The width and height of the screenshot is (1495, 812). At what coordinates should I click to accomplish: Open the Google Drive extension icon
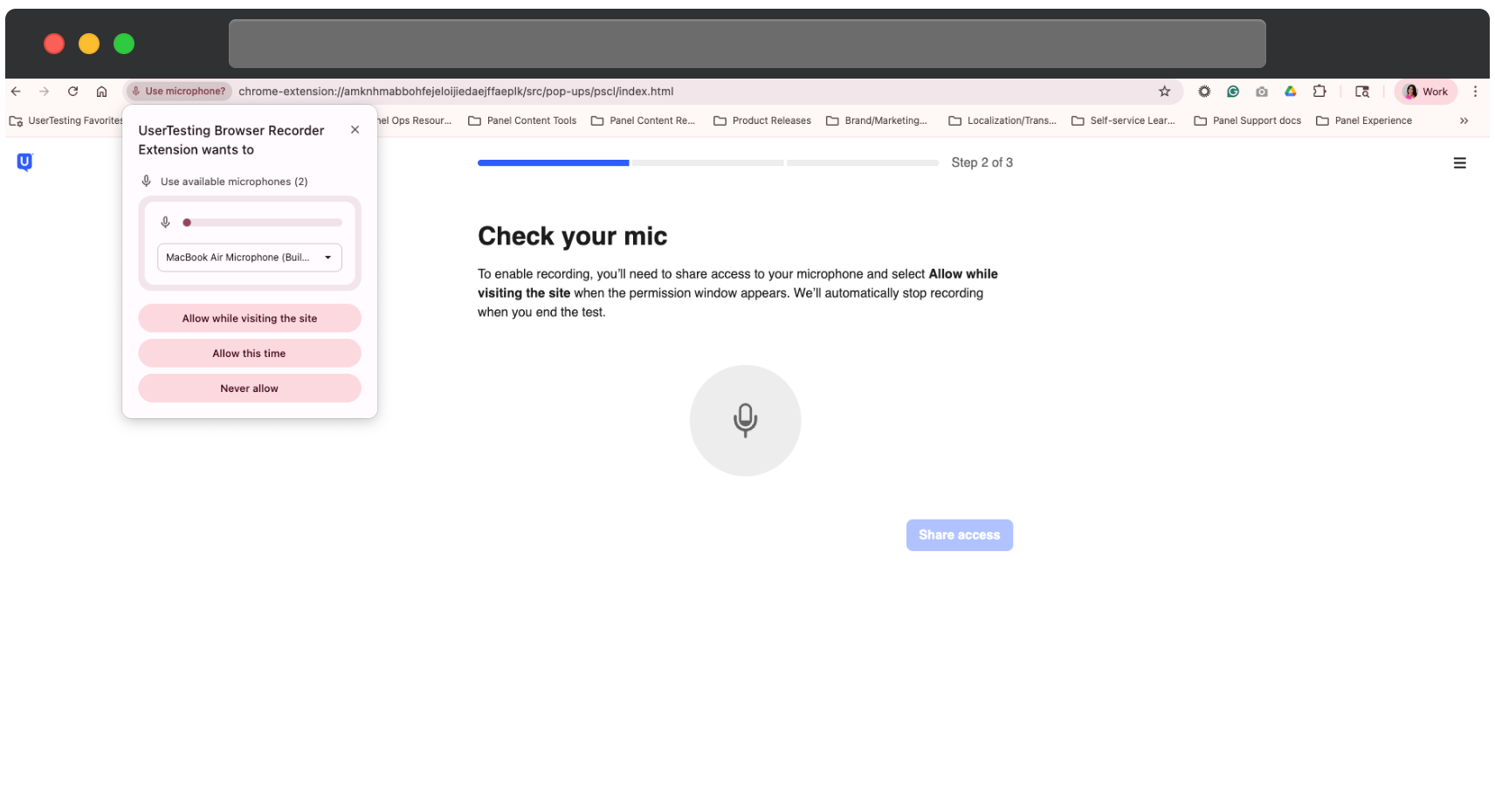(x=1291, y=91)
